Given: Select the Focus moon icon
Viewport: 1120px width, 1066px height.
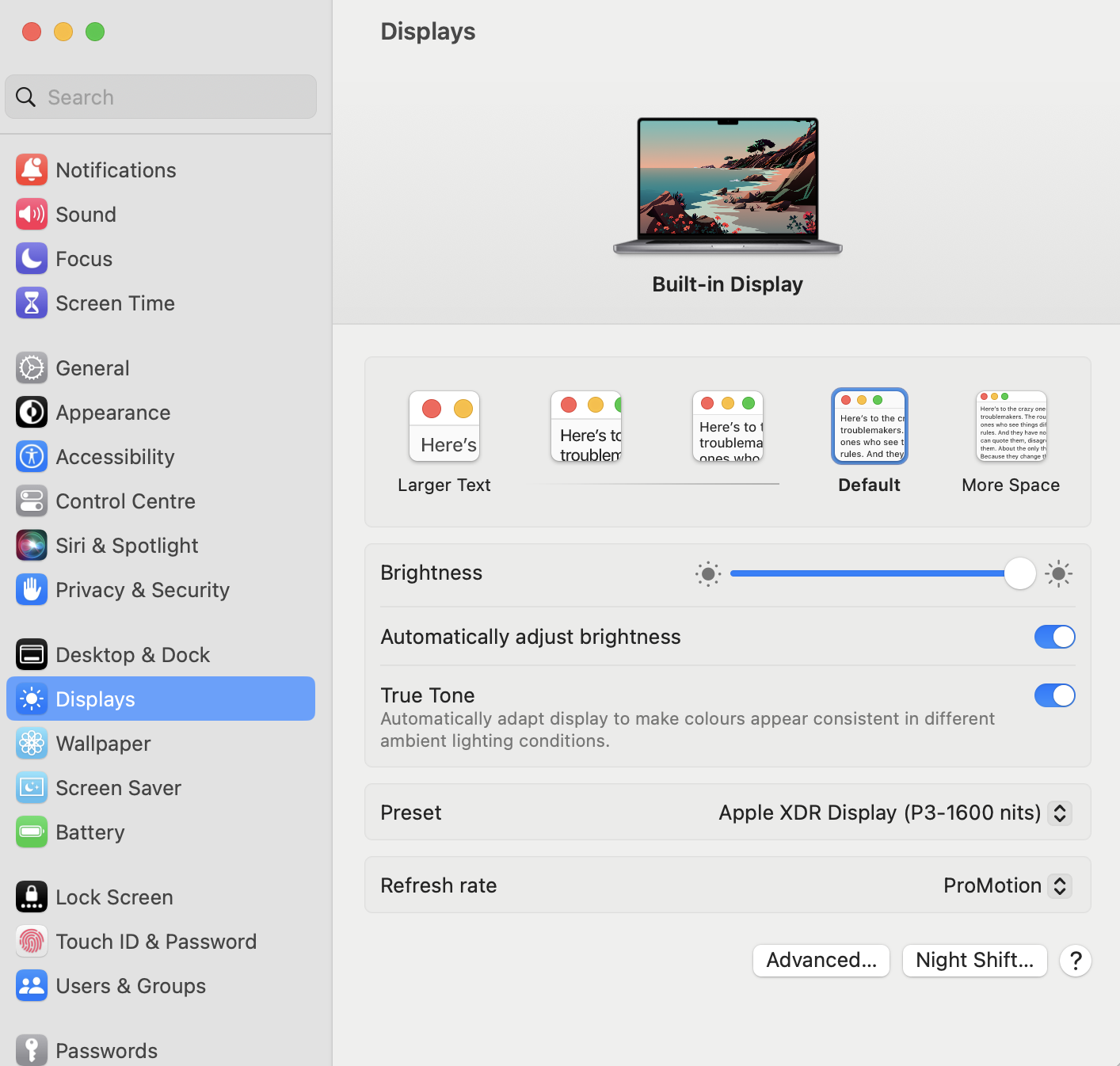Looking at the screenshot, I should click(x=32, y=259).
